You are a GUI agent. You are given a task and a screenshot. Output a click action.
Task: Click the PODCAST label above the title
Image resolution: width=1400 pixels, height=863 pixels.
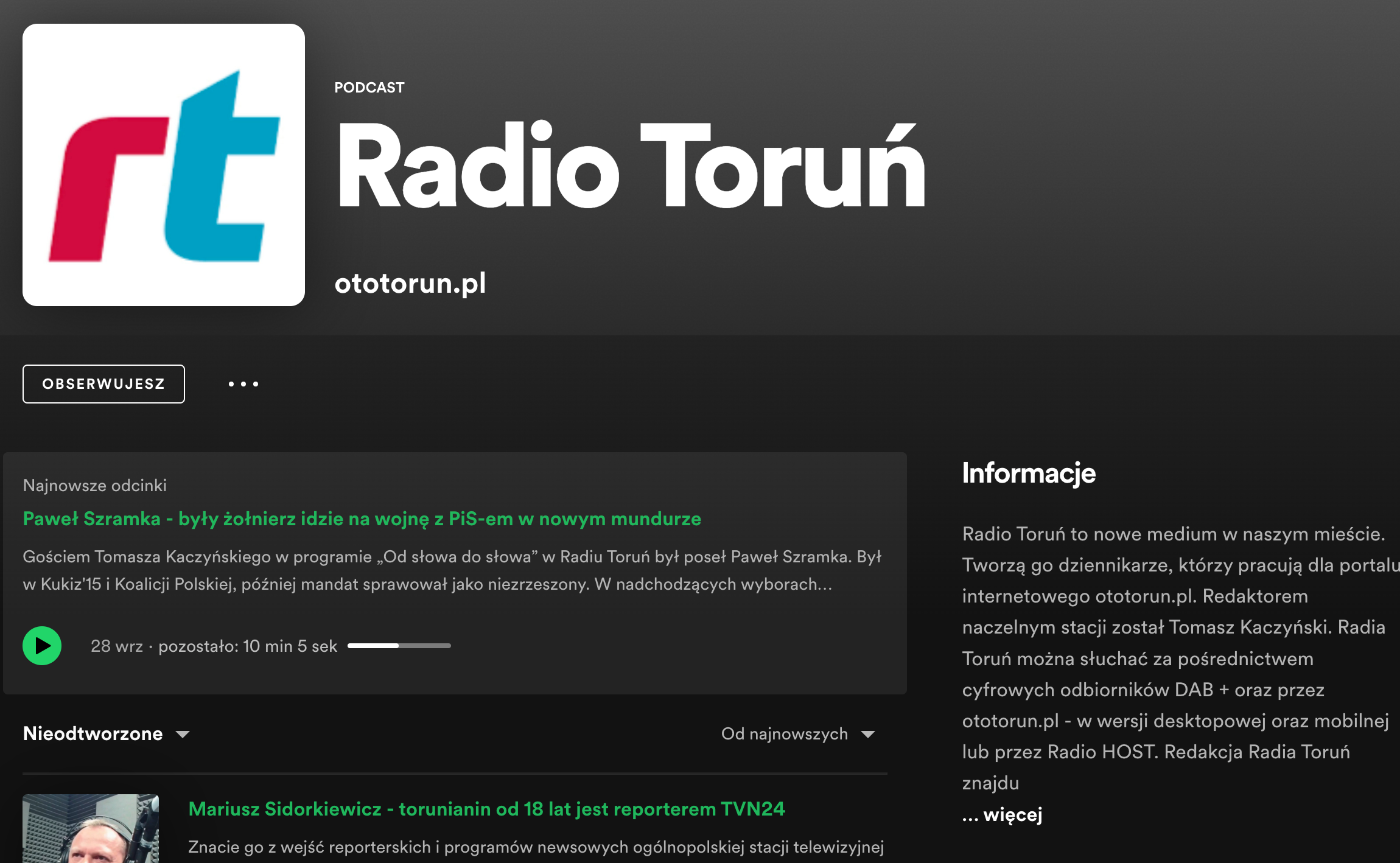(369, 88)
